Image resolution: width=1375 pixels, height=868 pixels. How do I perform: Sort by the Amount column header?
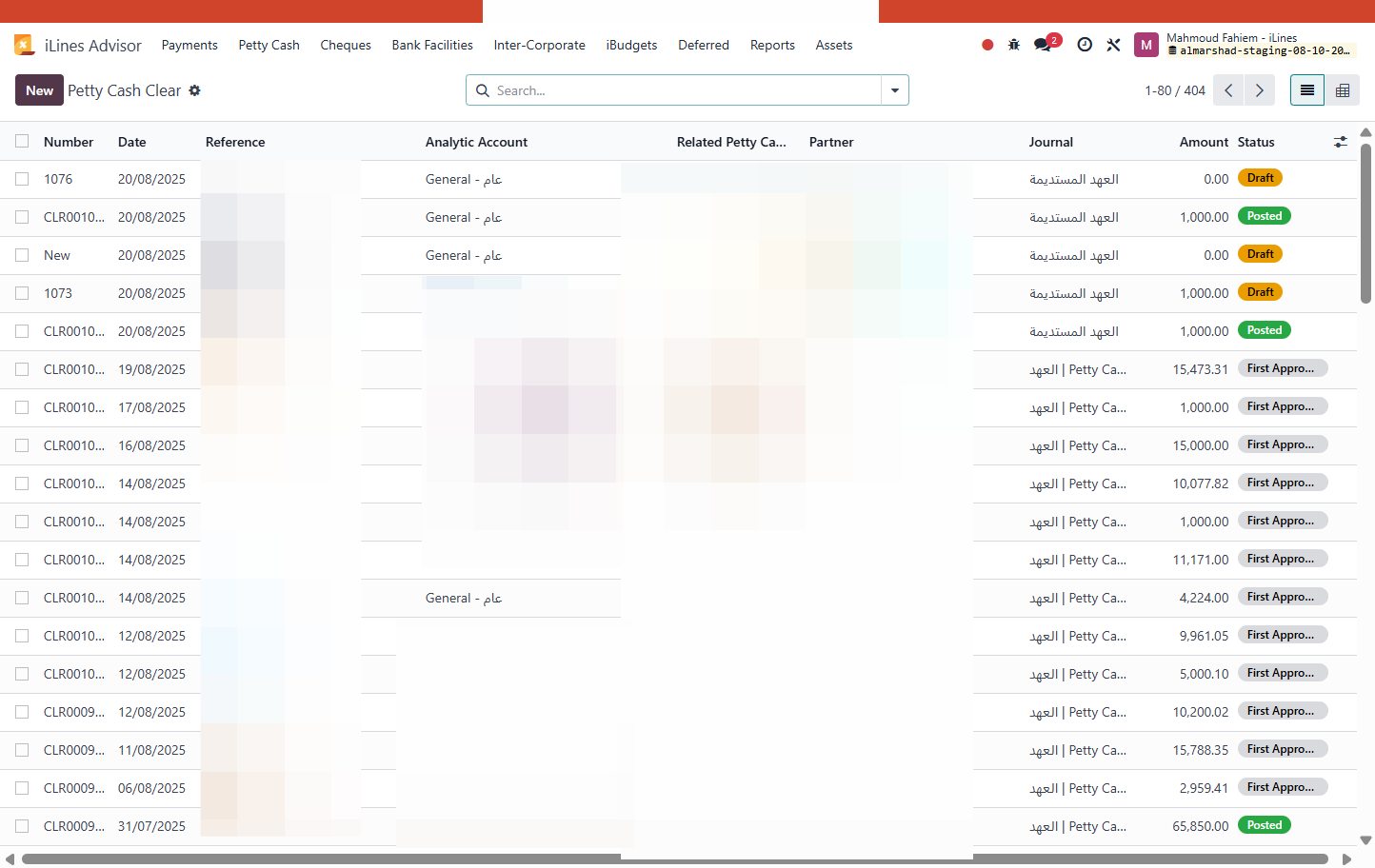(1204, 142)
